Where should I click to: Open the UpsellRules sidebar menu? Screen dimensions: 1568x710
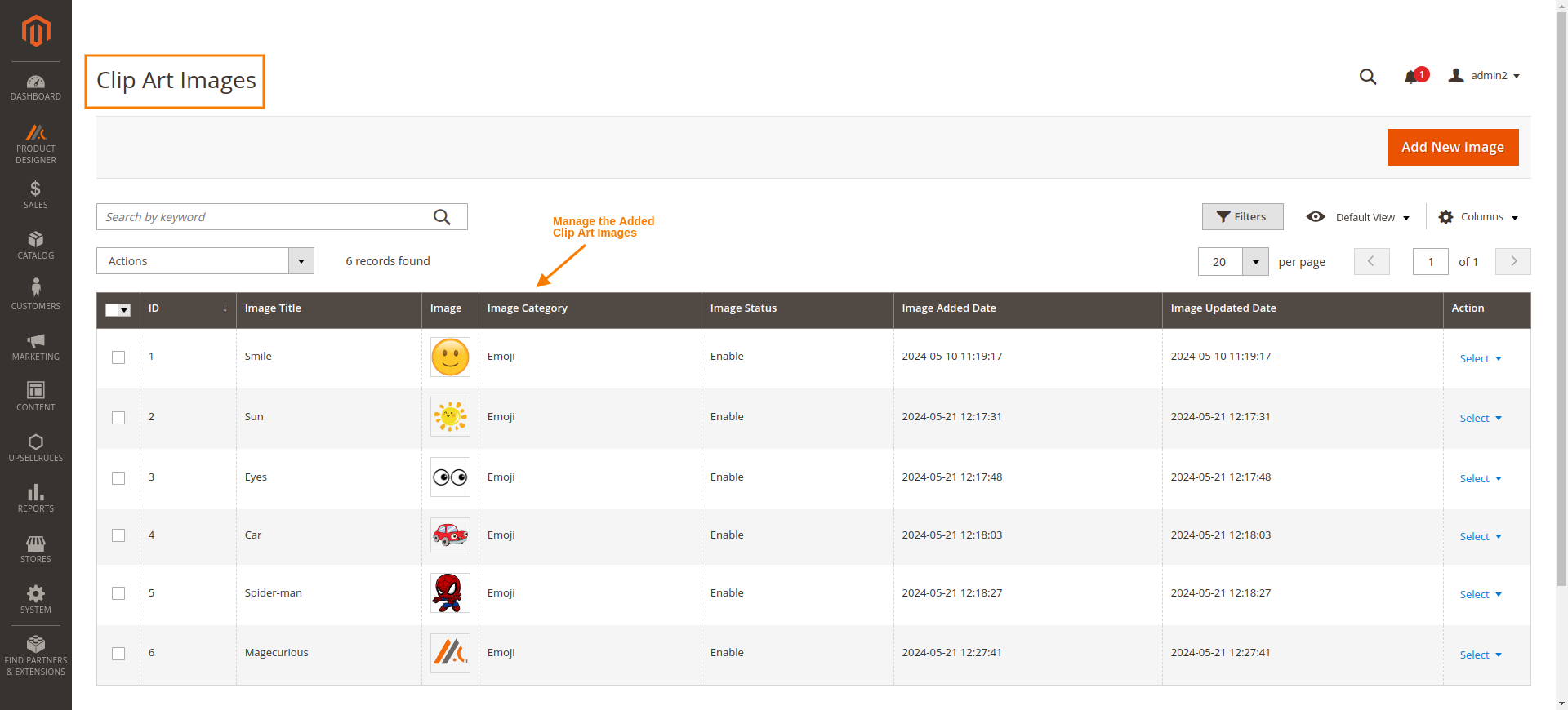36,448
